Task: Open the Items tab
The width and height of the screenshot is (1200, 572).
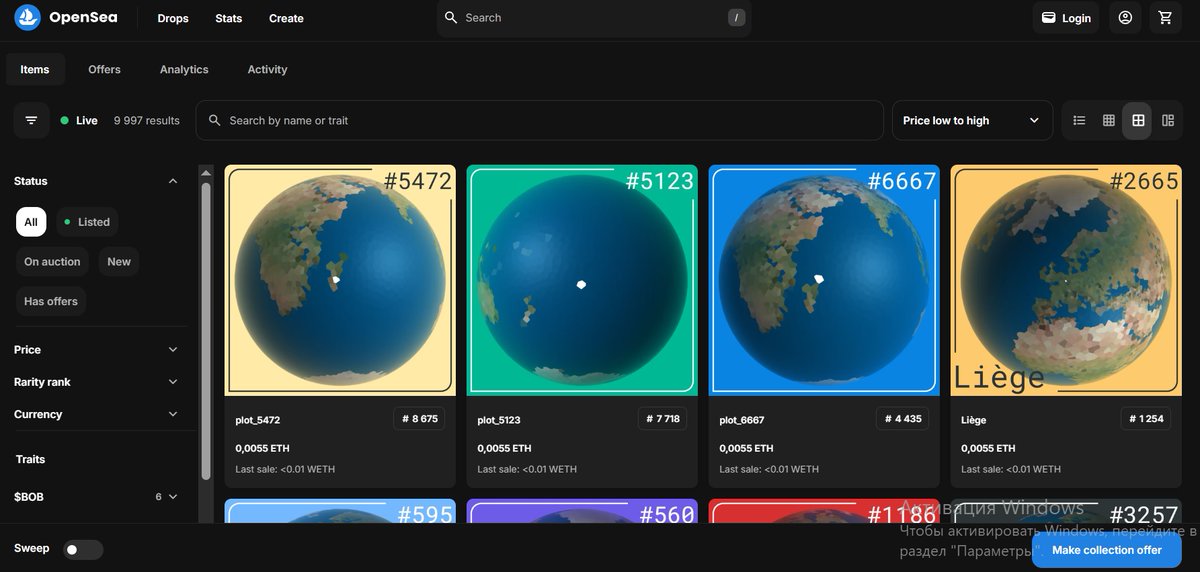Action: (35, 69)
